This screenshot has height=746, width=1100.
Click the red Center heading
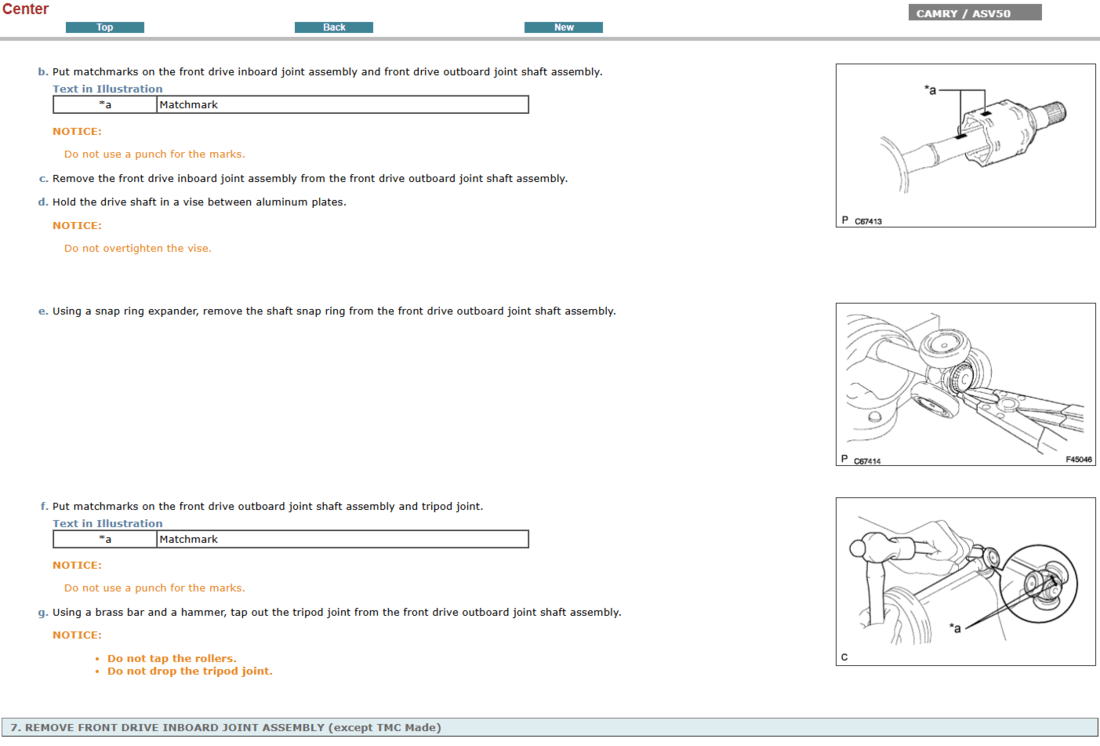click(x=25, y=9)
